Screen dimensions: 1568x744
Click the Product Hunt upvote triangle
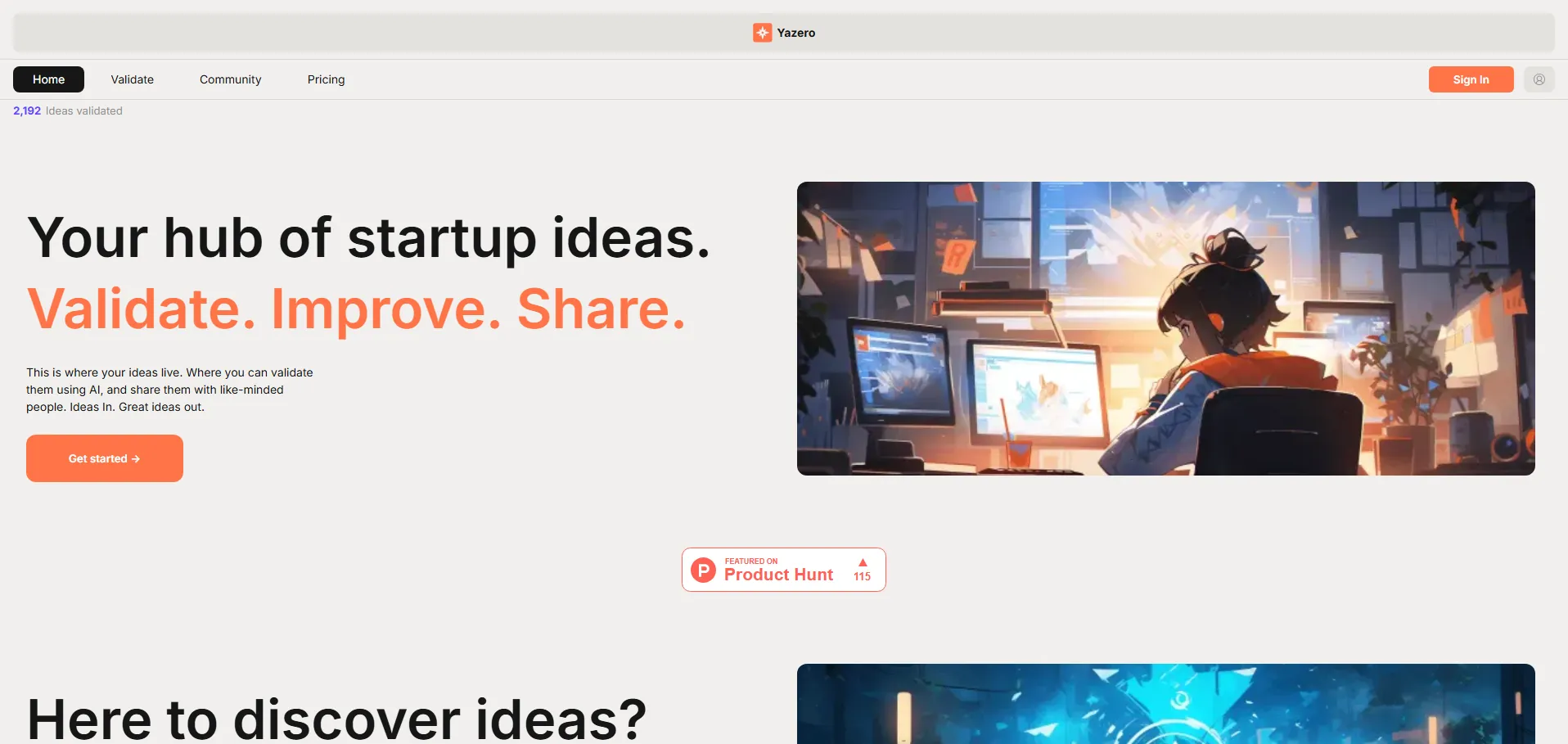(863, 562)
